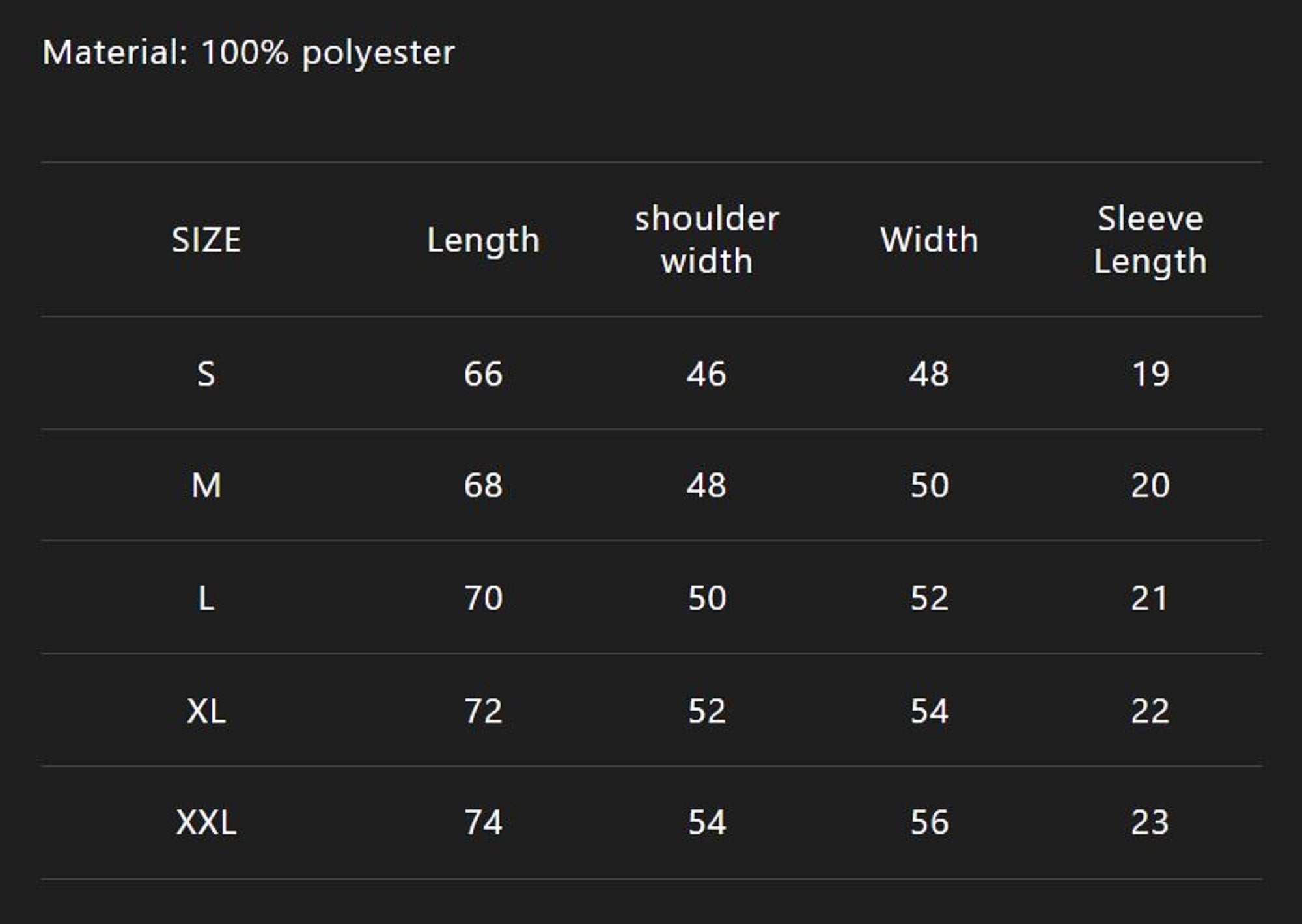Viewport: 1302px width, 924px height.
Task: Click the shoulder width column header
Action: (707, 239)
